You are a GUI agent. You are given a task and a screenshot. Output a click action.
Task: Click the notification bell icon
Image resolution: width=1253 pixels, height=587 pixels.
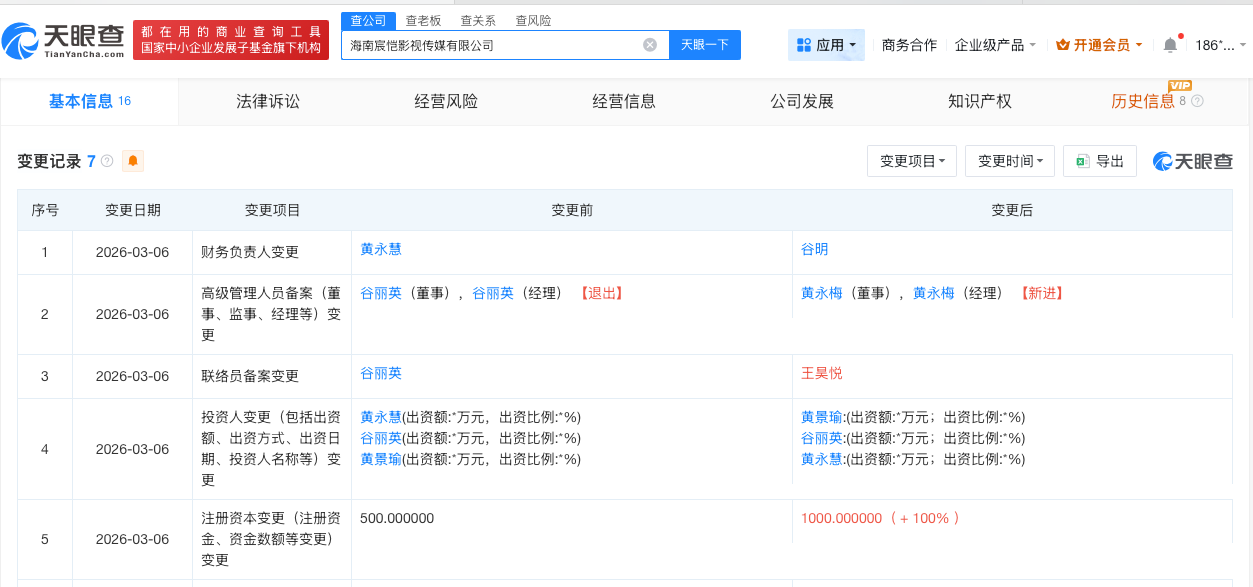tap(1169, 44)
